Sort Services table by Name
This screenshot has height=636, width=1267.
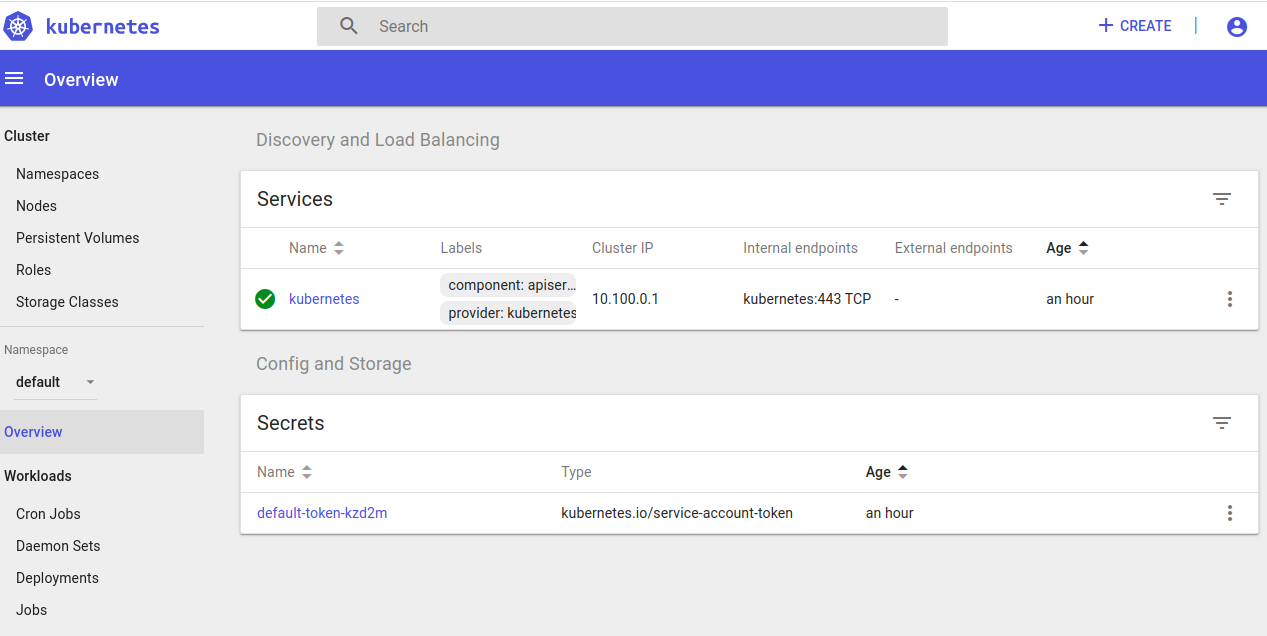click(x=316, y=248)
